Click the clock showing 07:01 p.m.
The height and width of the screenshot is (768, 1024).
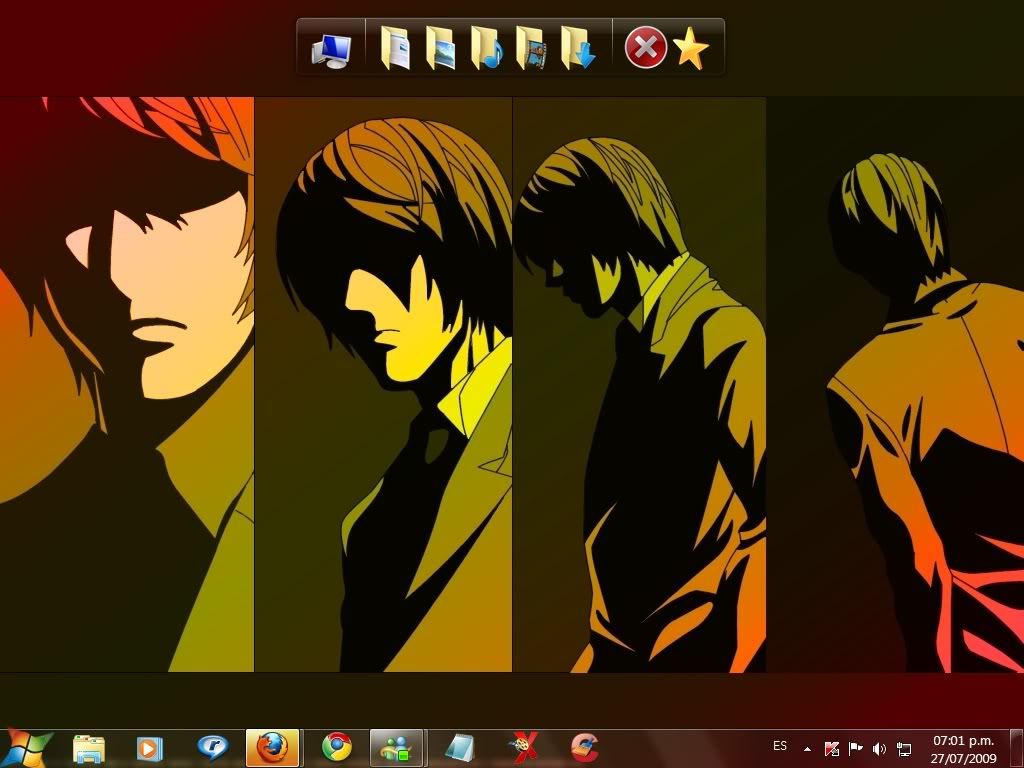(x=963, y=750)
